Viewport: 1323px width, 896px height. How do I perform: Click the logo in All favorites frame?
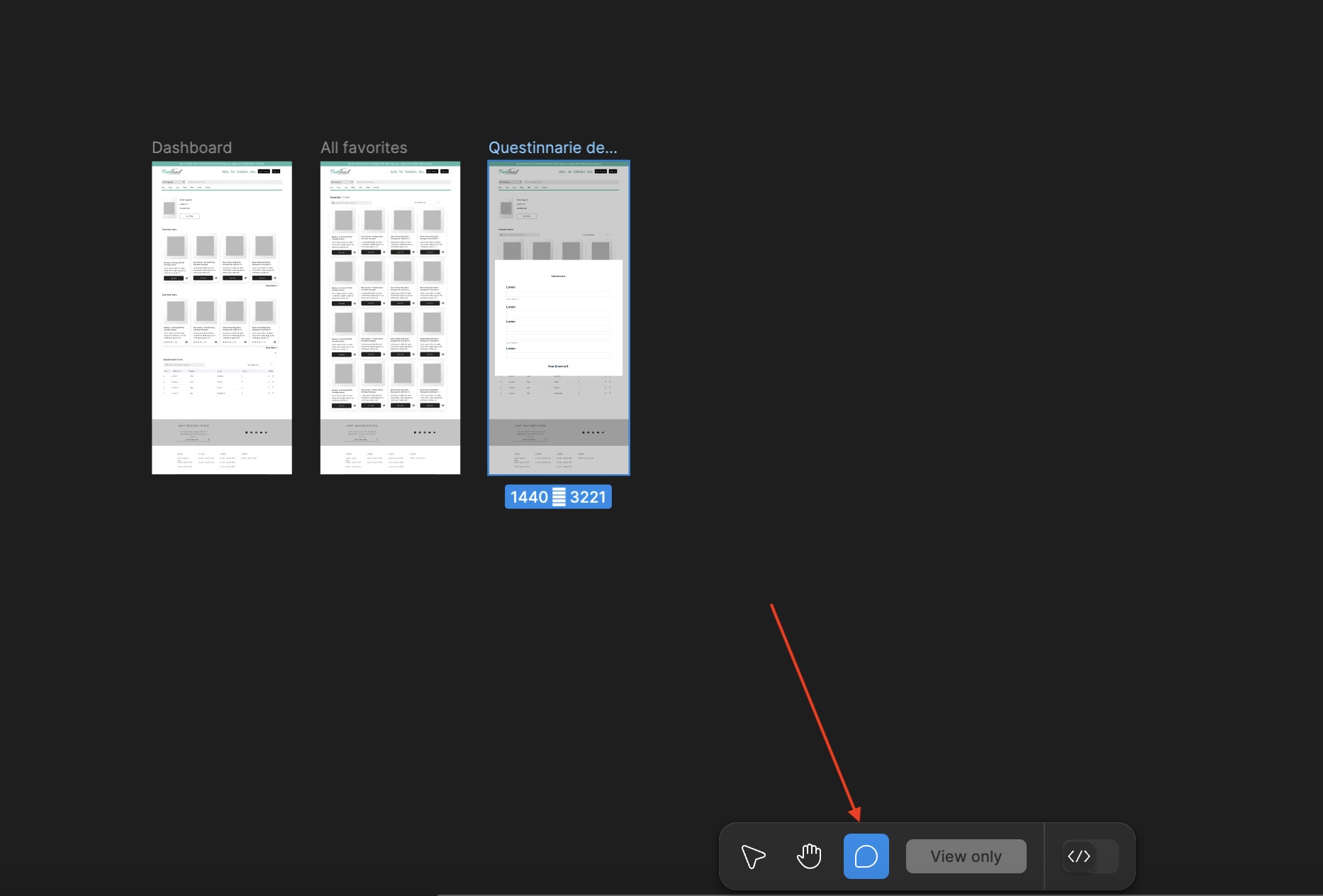pyautogui.click(x=340, y=172)
